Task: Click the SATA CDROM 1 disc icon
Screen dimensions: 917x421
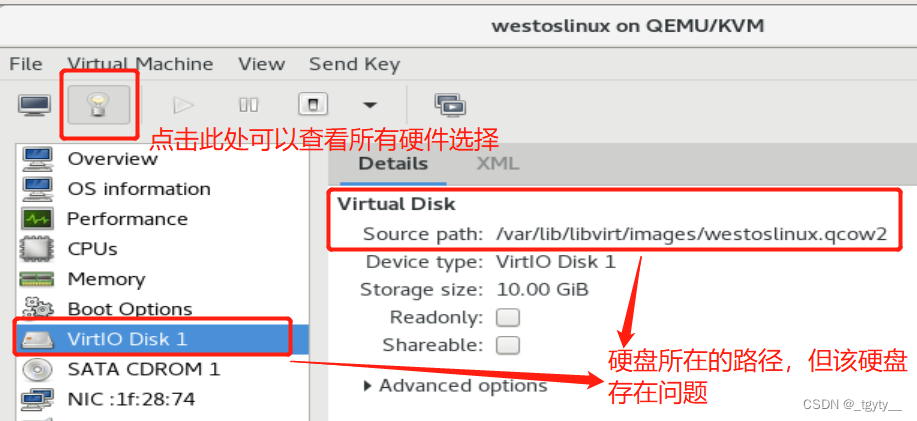Action: 38,369
